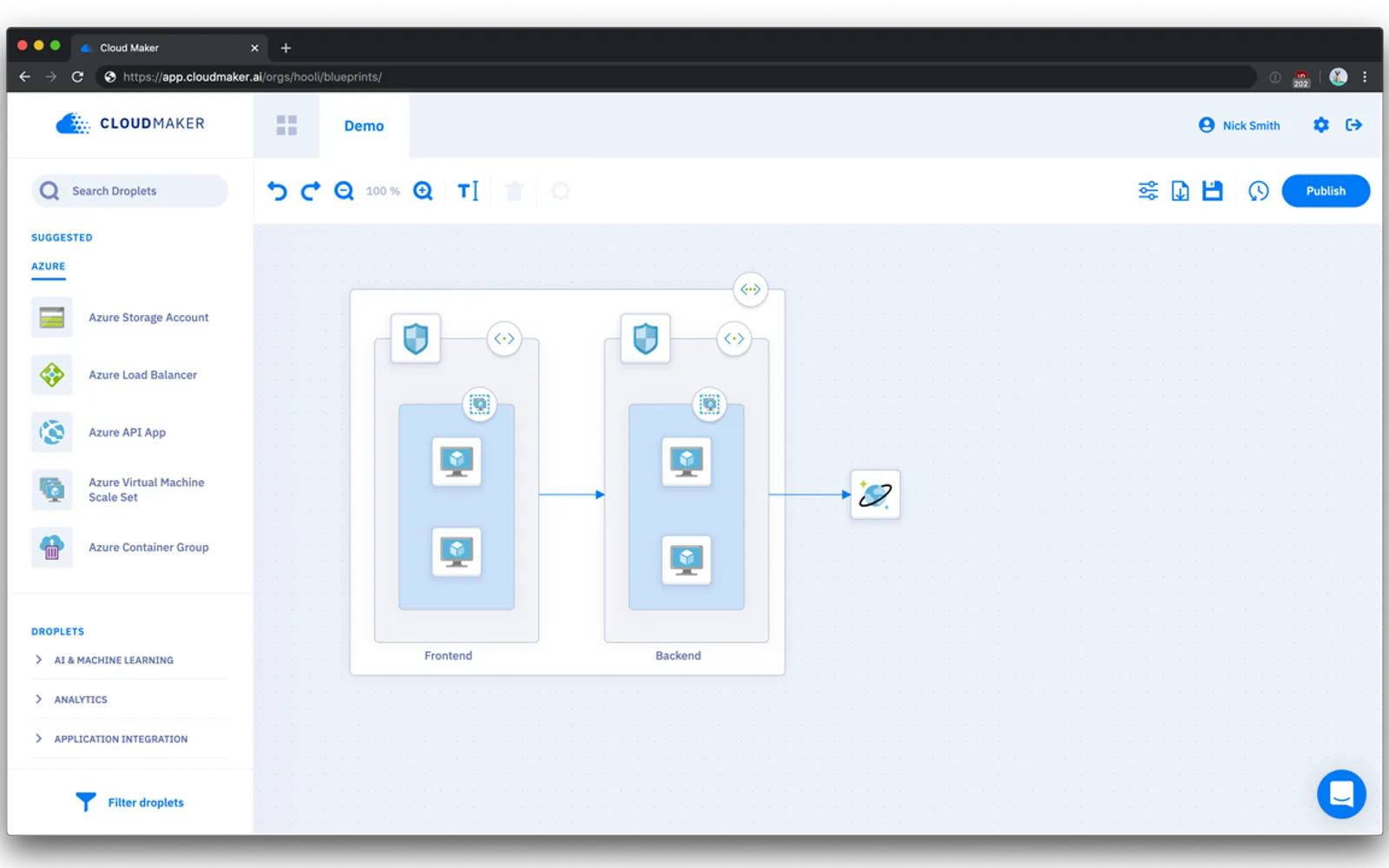Open the version history clock icon
This screenshot has height=868, width=1389.
(x=1258, y=191)
